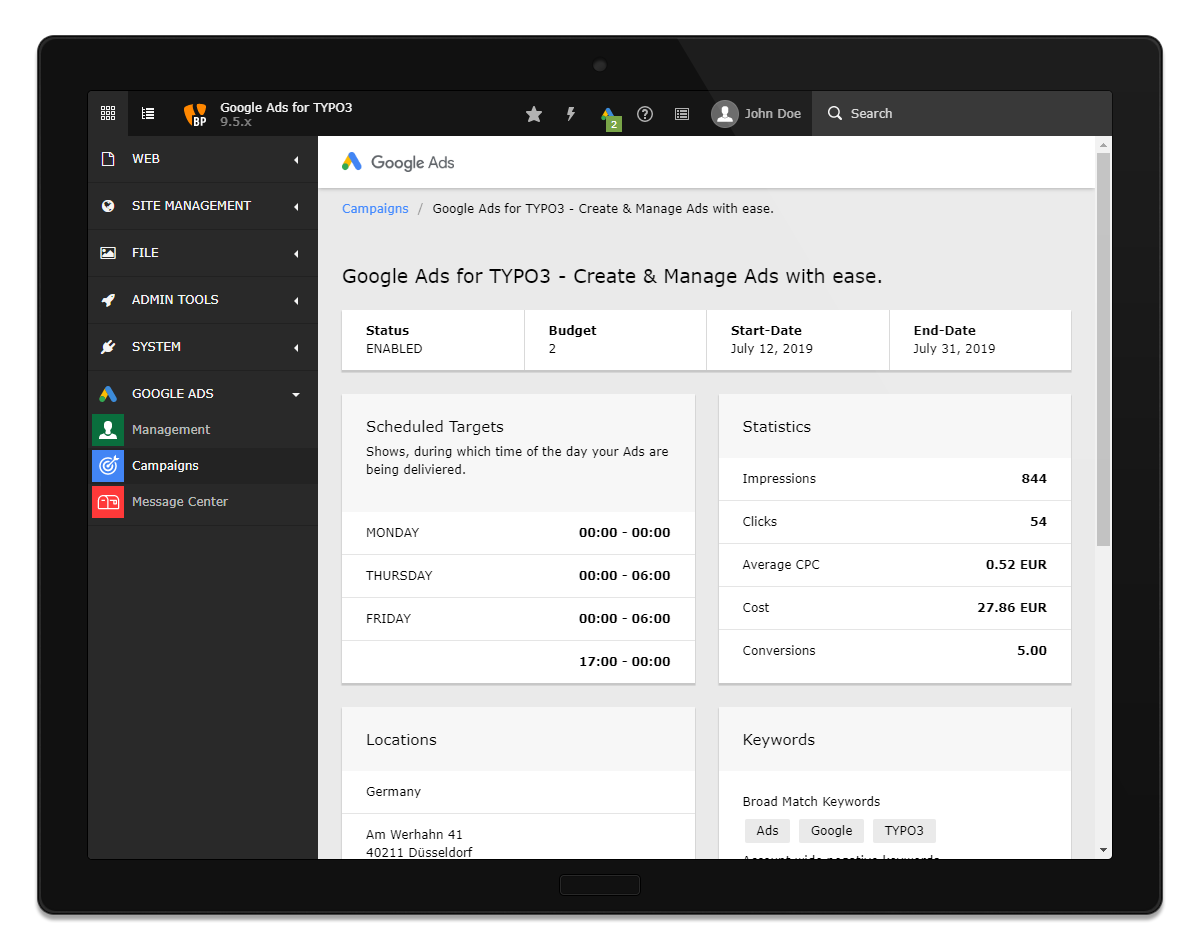This screenshot has width=1200, height=950.
Task: Expand the WEB module group arrow
Action: point(296,160)
